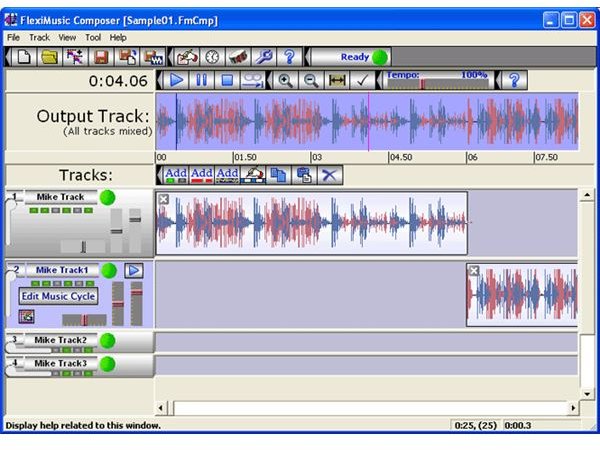
Task: Click Mike Track1 left vertical volume slider
Action: tap(117, 304)
